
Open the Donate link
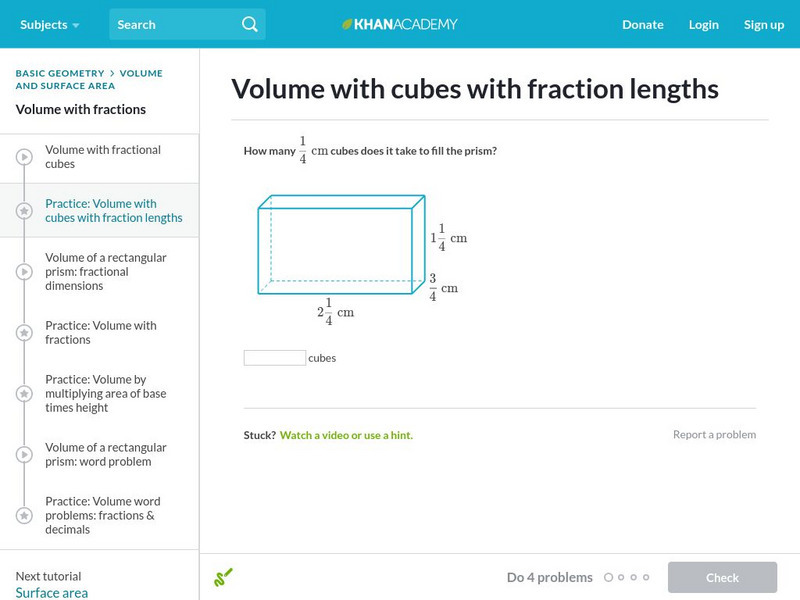pyautogui.click(x=642, y=24)
